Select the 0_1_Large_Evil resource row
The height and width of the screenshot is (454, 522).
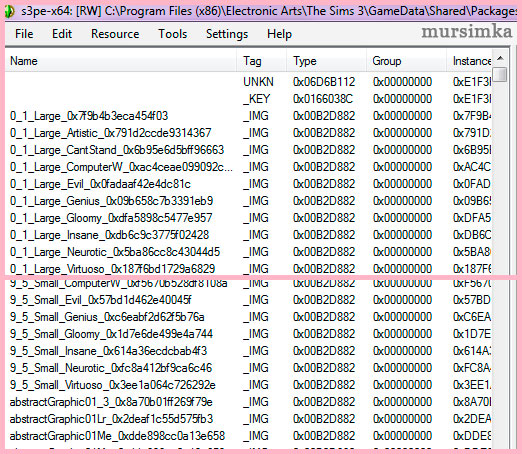click(x=248, y=184)
